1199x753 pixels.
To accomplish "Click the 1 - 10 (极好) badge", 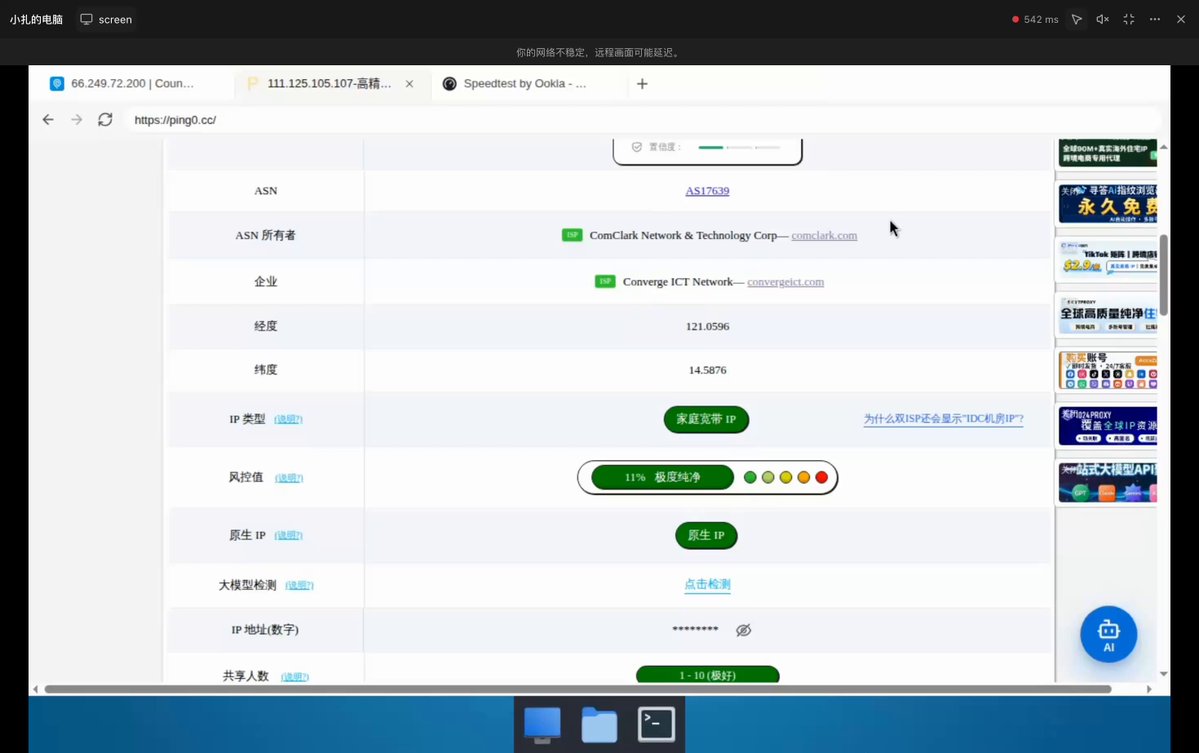I will pyautogui.click(x=707, y=675).
